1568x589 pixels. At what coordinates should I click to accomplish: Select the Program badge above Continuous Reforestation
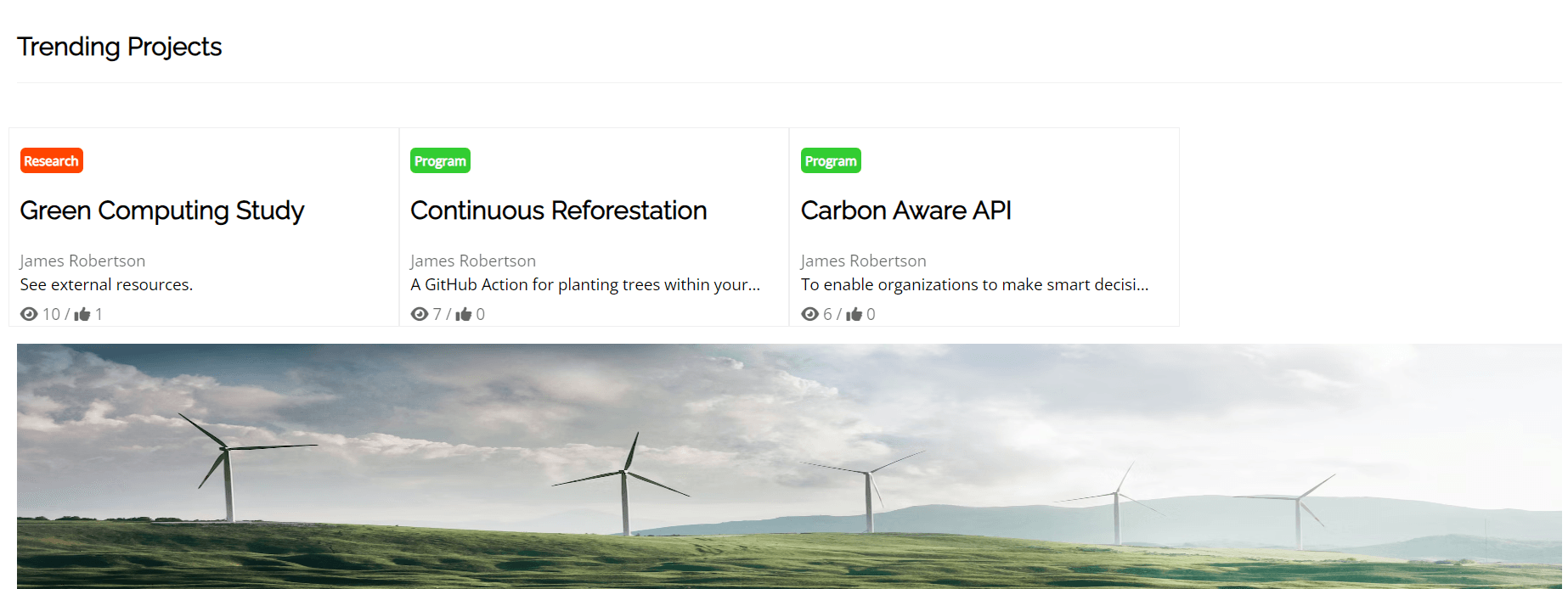pos(440,160)
